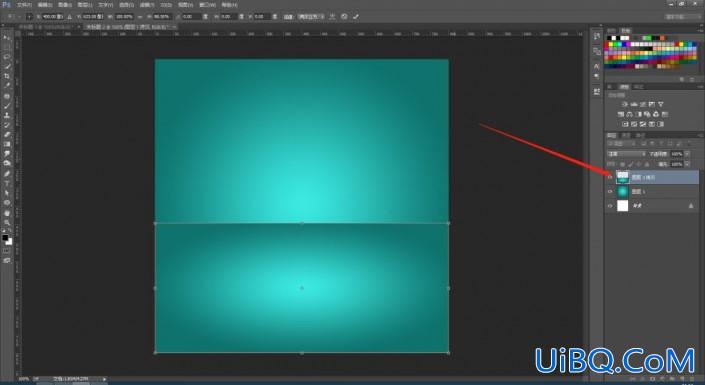The width and height of the screenshot is (705, 385).
Task: Select the History Brush tool
Action: [6, 125]
